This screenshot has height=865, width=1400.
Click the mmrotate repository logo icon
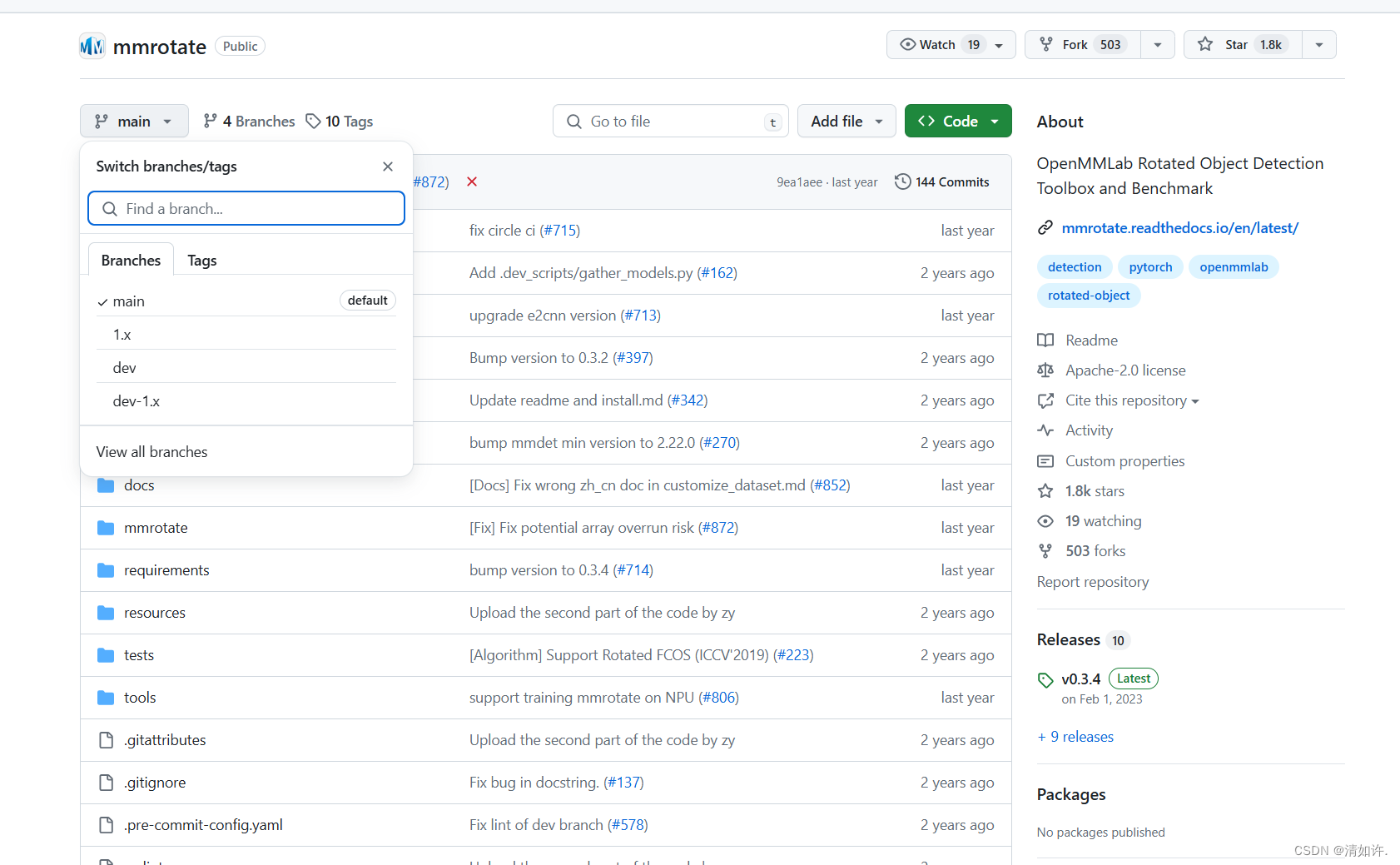pos(92,46)
